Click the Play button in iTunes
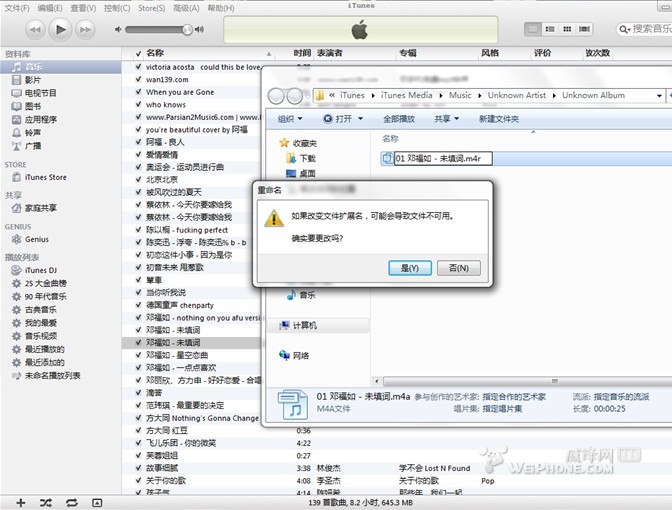Image resolution: width=672 pixels, height=510 pixels. (x=60, y=30)
